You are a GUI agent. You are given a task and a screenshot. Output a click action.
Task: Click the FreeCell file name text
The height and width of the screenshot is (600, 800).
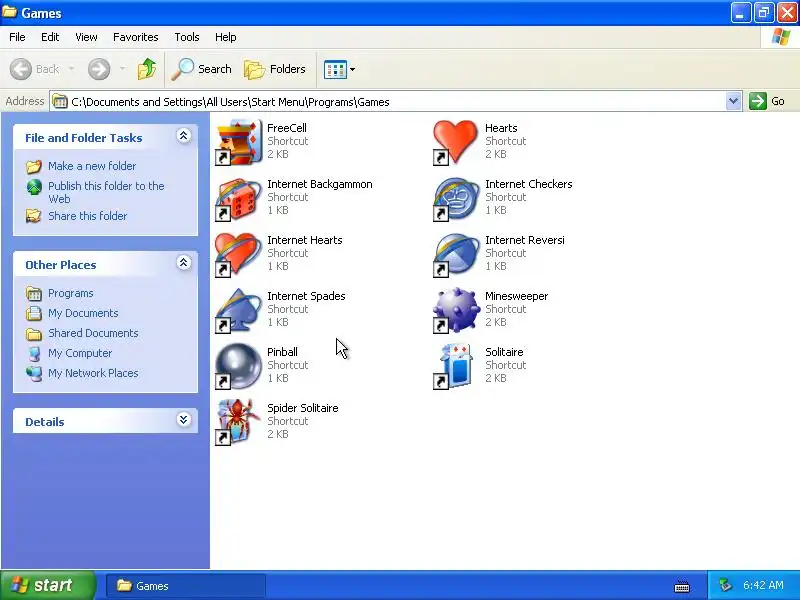pos(287,128)
